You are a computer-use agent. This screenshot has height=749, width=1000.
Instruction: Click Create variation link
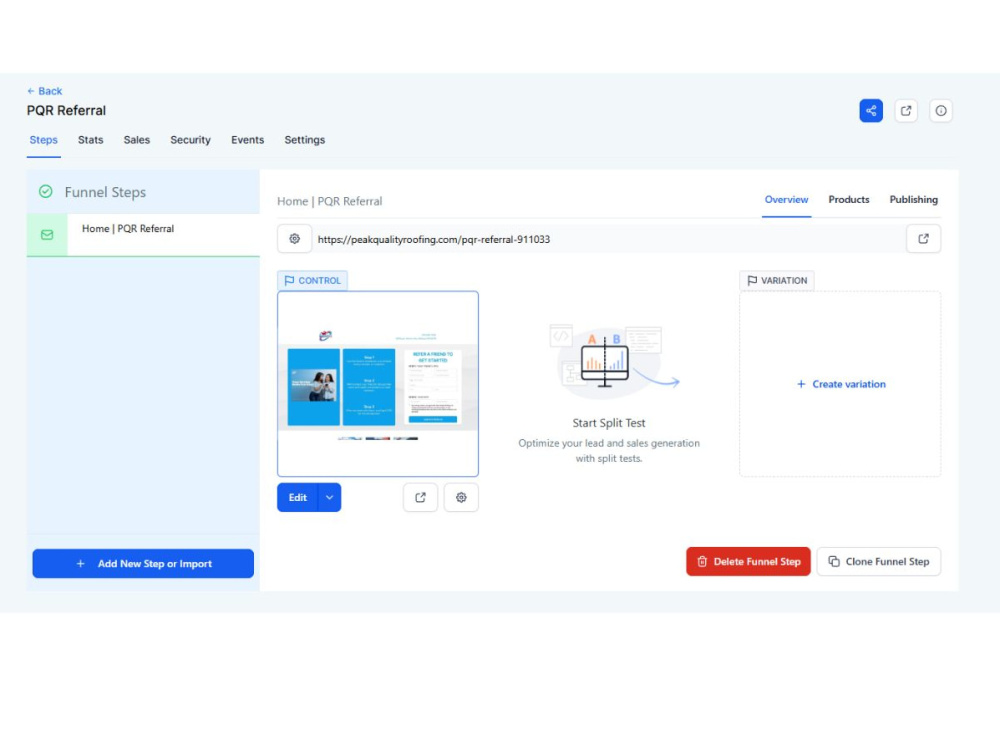(x=841, y=384)
